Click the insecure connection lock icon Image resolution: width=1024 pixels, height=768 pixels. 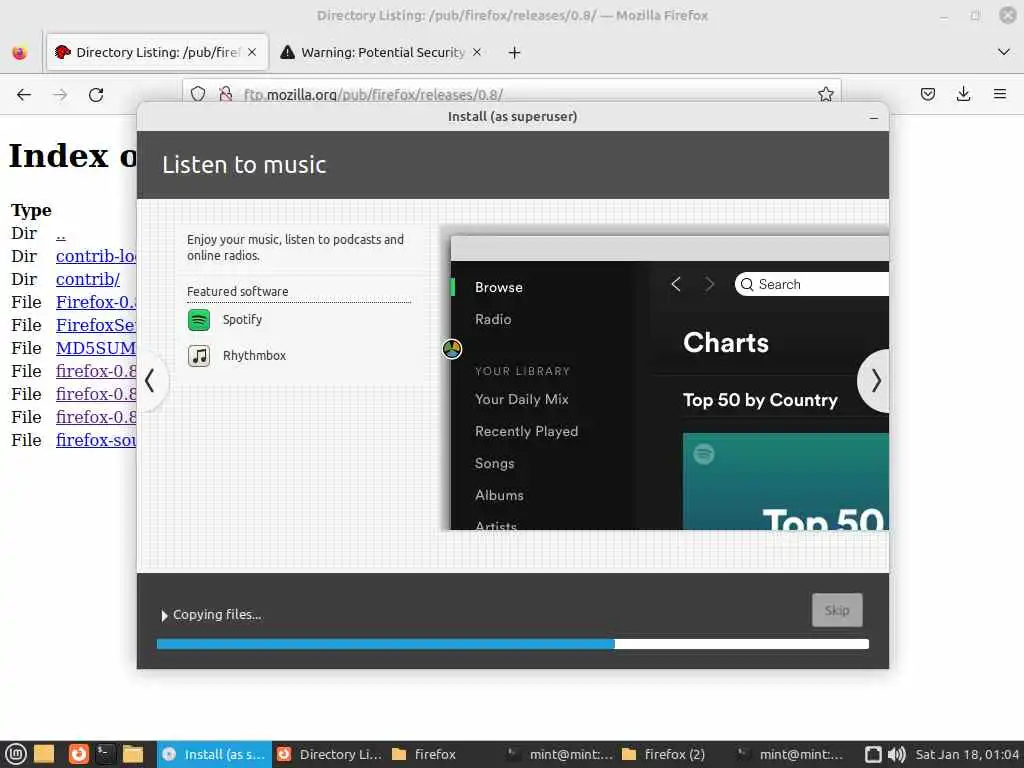coord(225,94)
